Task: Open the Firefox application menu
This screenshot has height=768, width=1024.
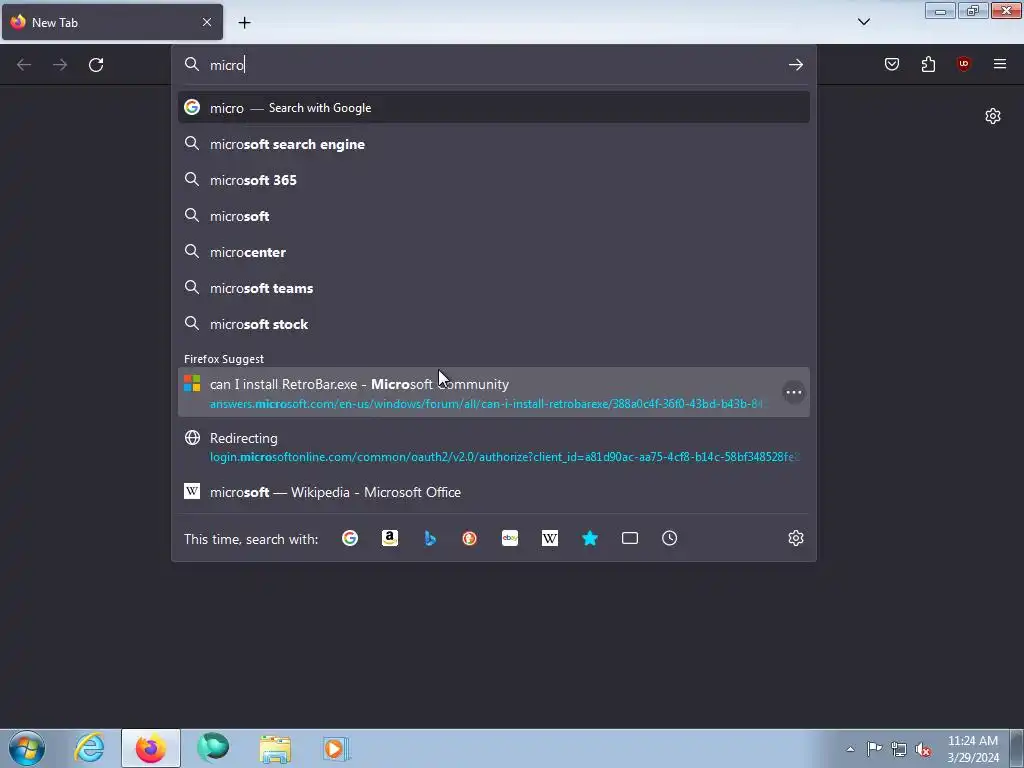Action: (1000, 64)
